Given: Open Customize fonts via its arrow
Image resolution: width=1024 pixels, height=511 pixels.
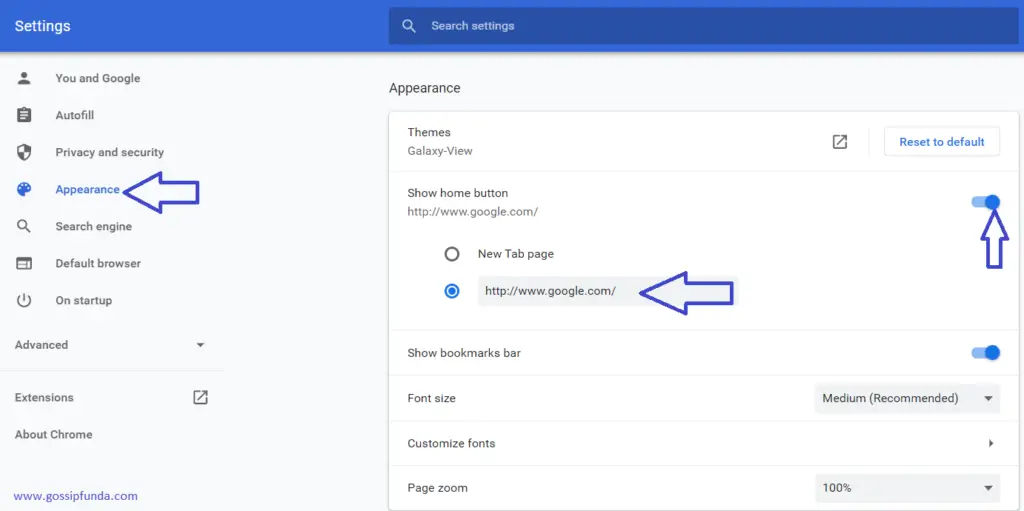Looking at the screenshot, I should [991, 443].
